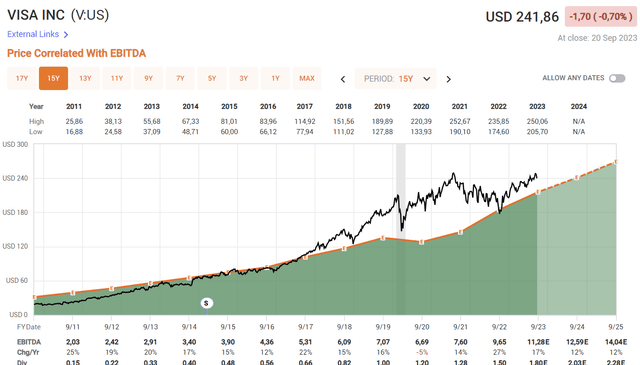Click the EBITDA value 9,65 for 9/22
Viewport: 640px width, 365px height.
point(498,342)
